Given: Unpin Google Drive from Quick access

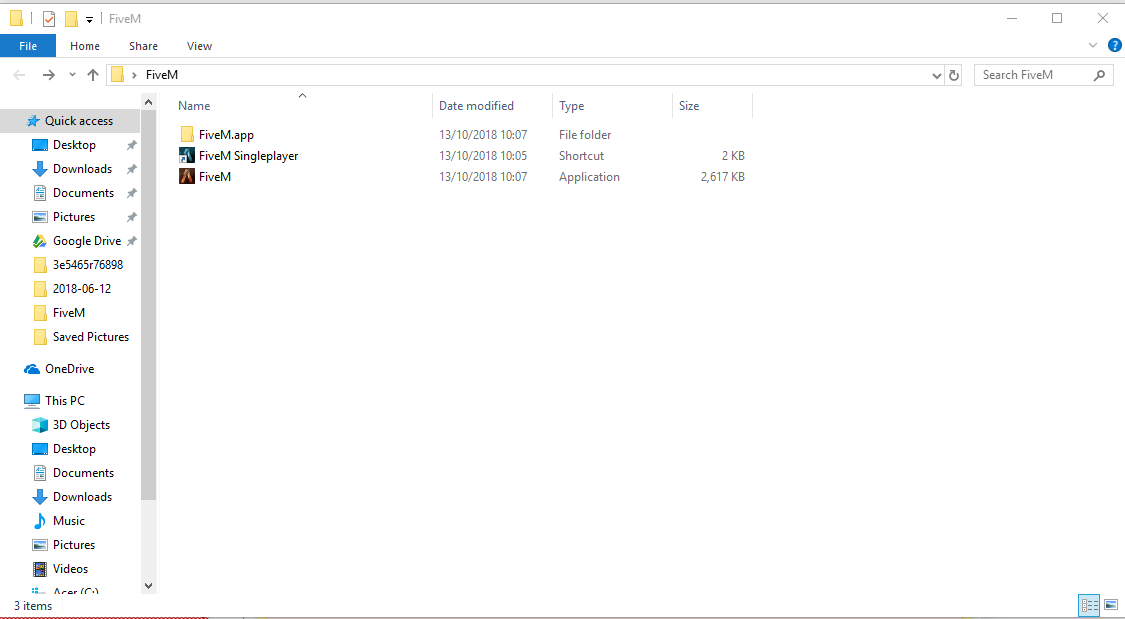Looking at the screenshot, I should tap(131, 241).
